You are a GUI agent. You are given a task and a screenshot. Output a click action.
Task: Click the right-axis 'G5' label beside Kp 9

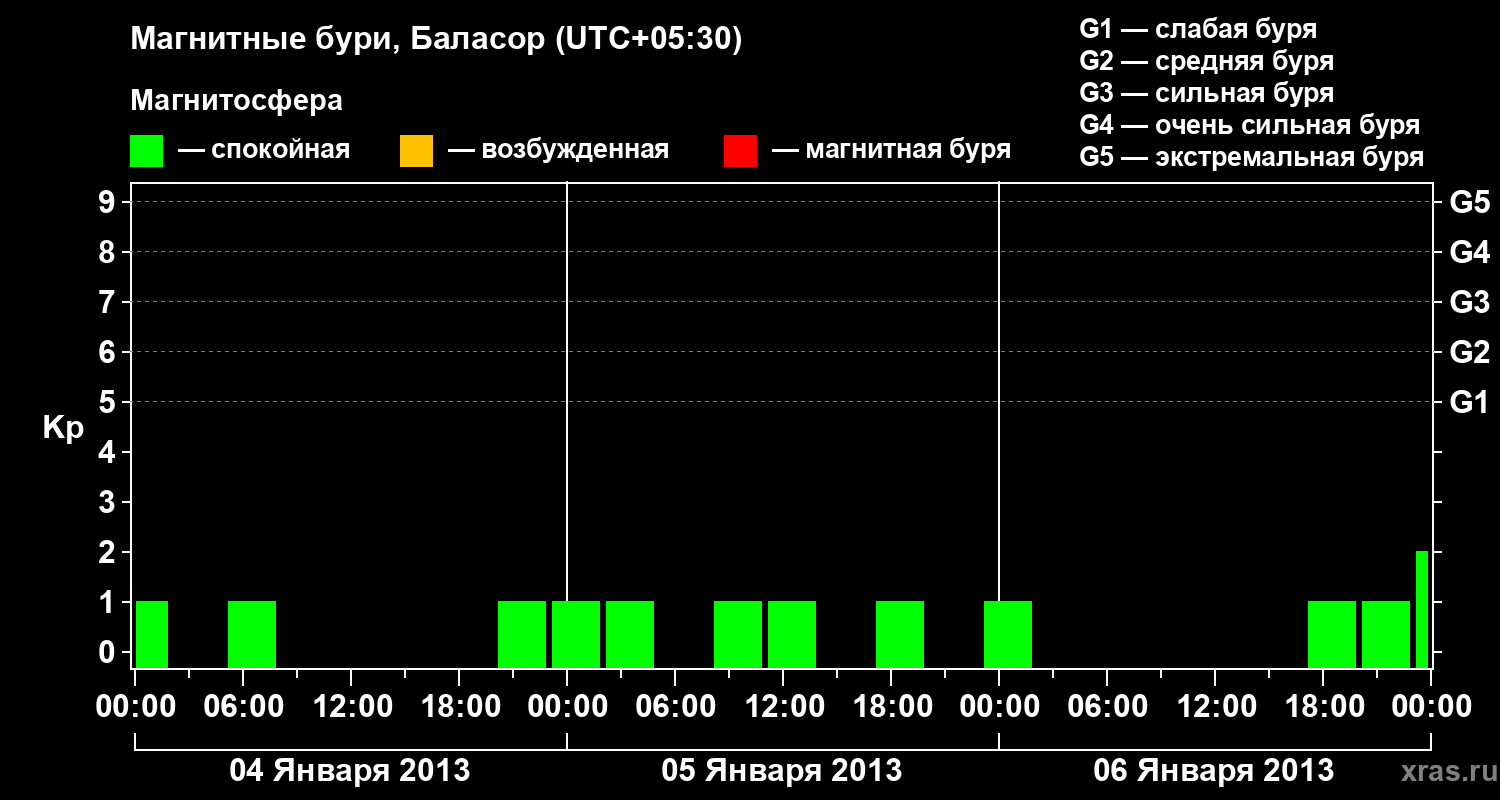(x=1469, y=203)
